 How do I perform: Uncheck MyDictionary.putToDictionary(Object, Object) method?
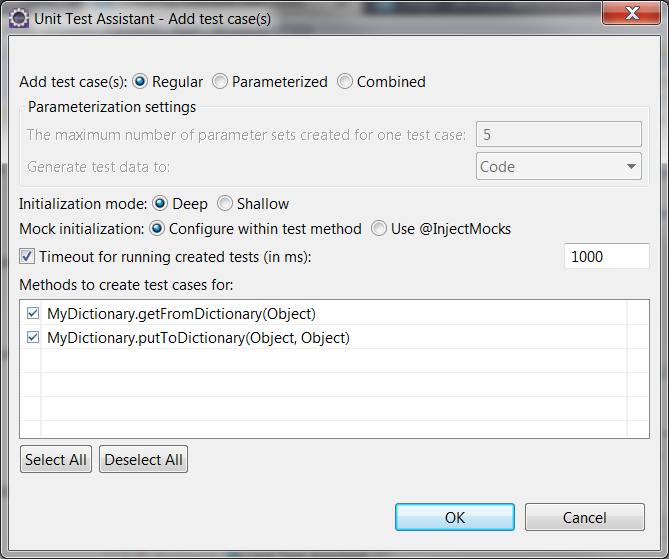(x=33, y=337)
